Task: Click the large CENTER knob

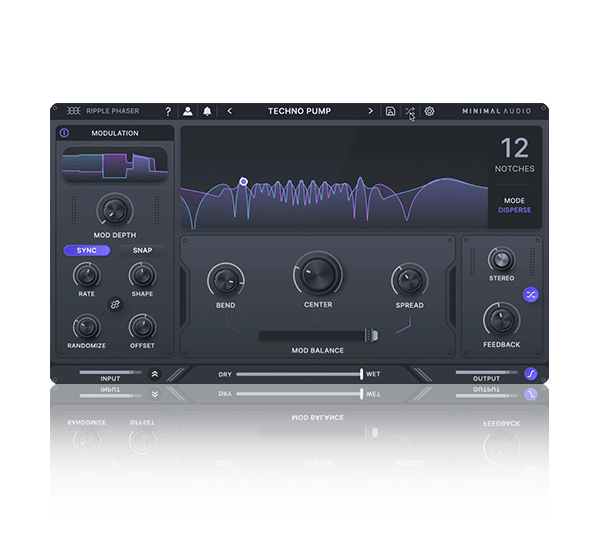Action: coord(318,275)
